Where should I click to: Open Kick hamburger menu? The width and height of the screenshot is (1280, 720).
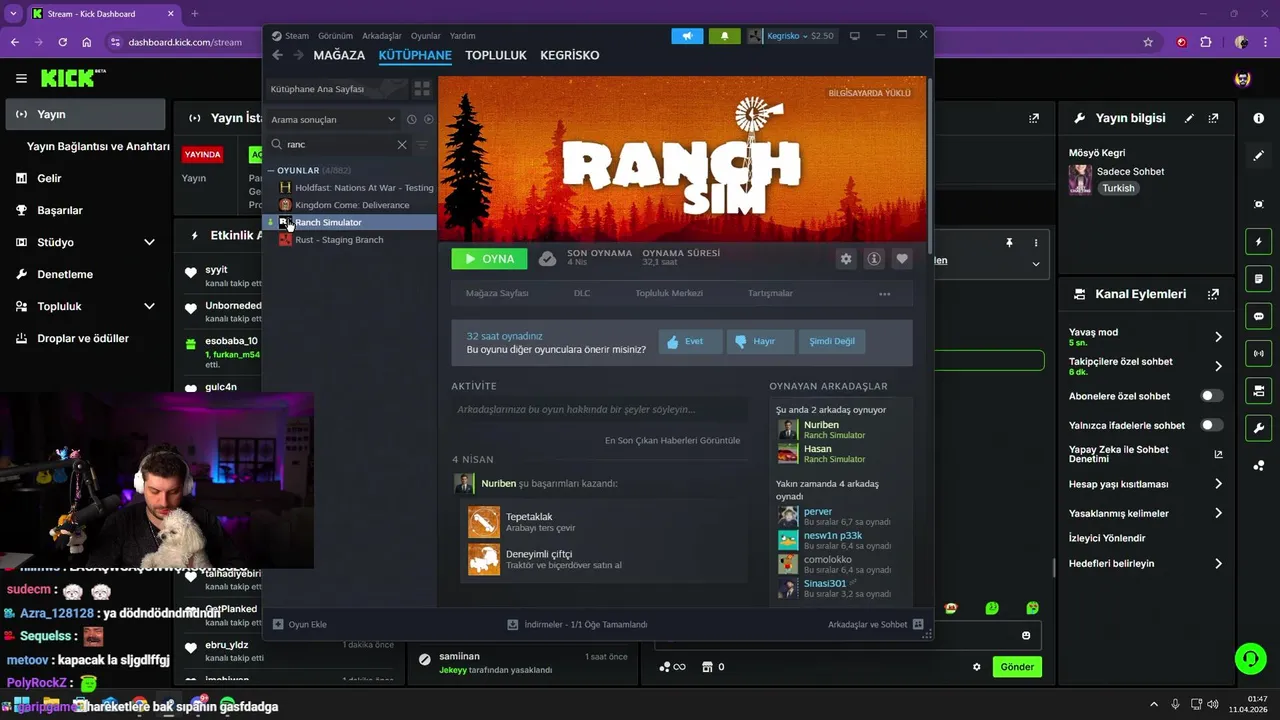[21, 78]
